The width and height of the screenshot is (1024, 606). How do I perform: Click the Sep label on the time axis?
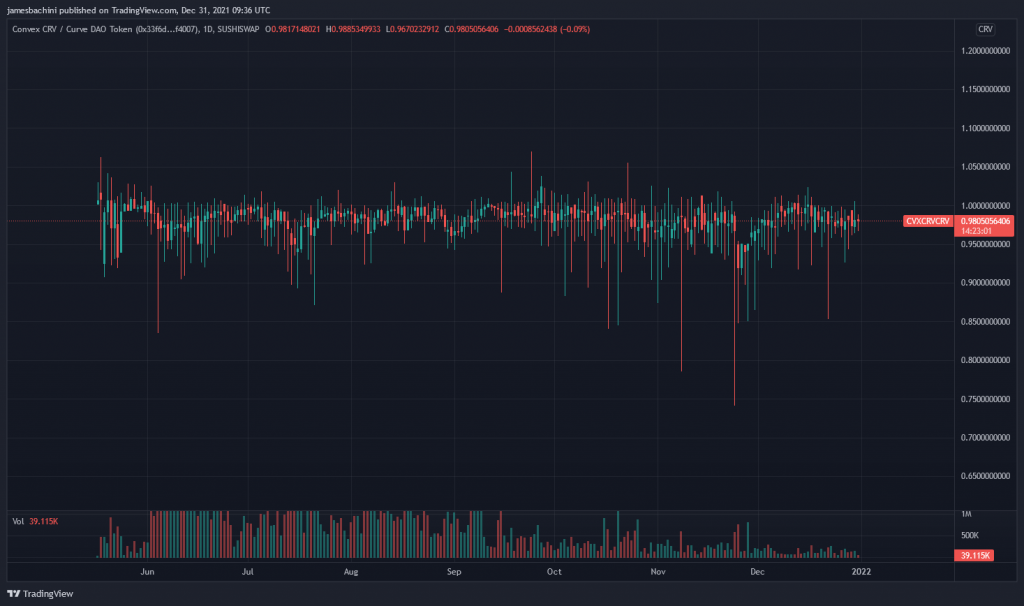pos(454,572)
